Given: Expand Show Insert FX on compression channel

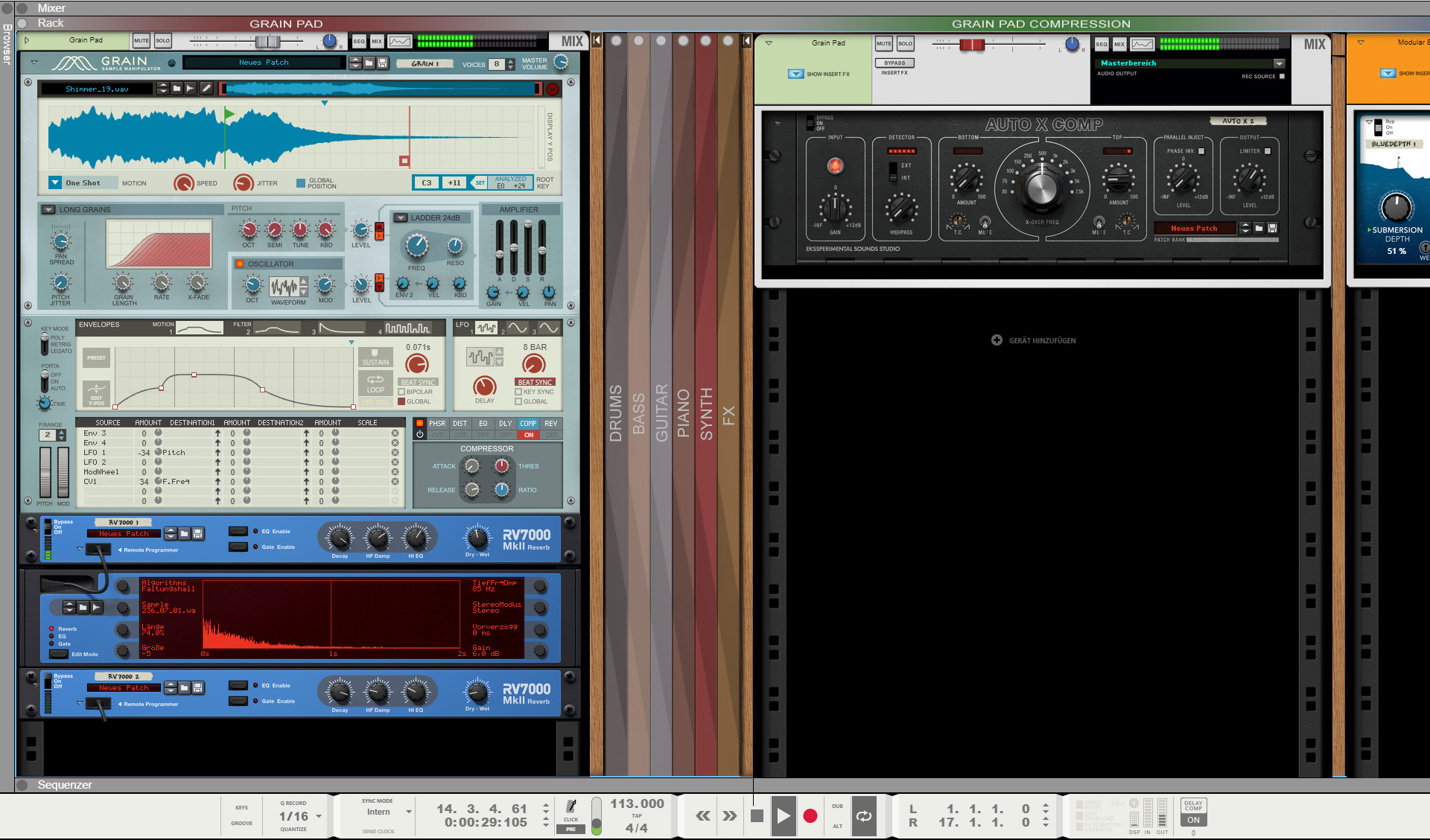Looking at the screenshot, I should 795,74.
